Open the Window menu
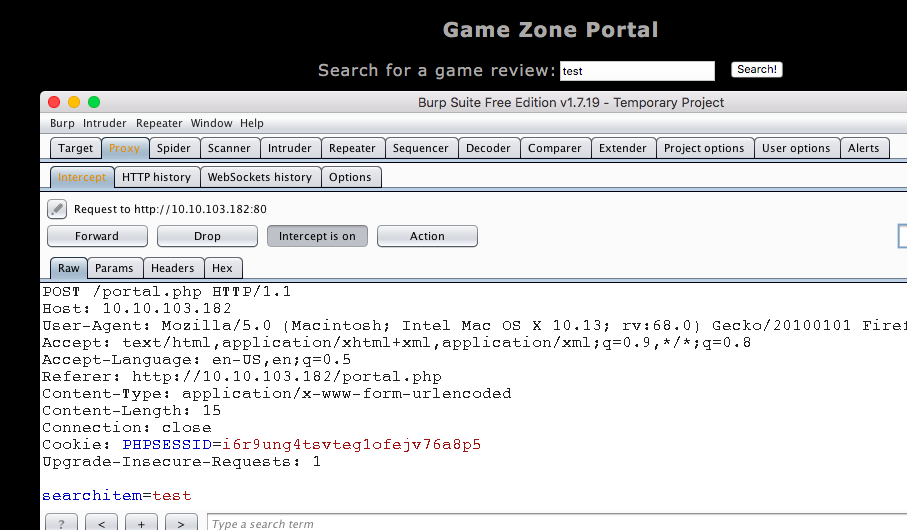907x530 pixels. click(211, 123)
